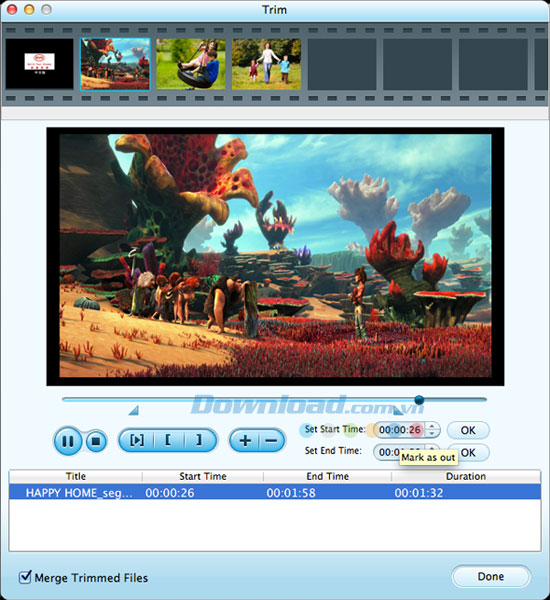550x600 pixels.
Task: Pause the video playback
Action: click(67, 441)
